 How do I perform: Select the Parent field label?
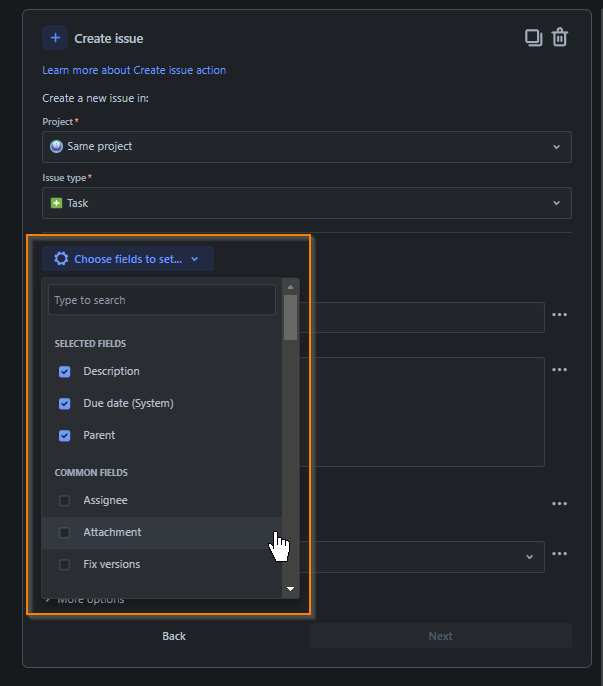tap(99, 435)
